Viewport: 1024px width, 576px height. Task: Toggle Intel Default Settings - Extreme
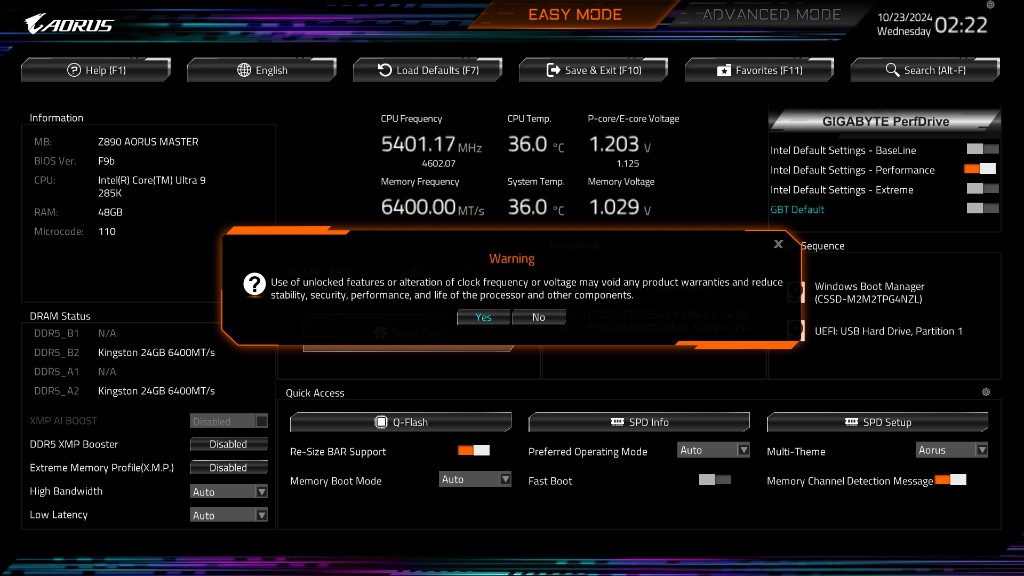[x=982, y=188]
